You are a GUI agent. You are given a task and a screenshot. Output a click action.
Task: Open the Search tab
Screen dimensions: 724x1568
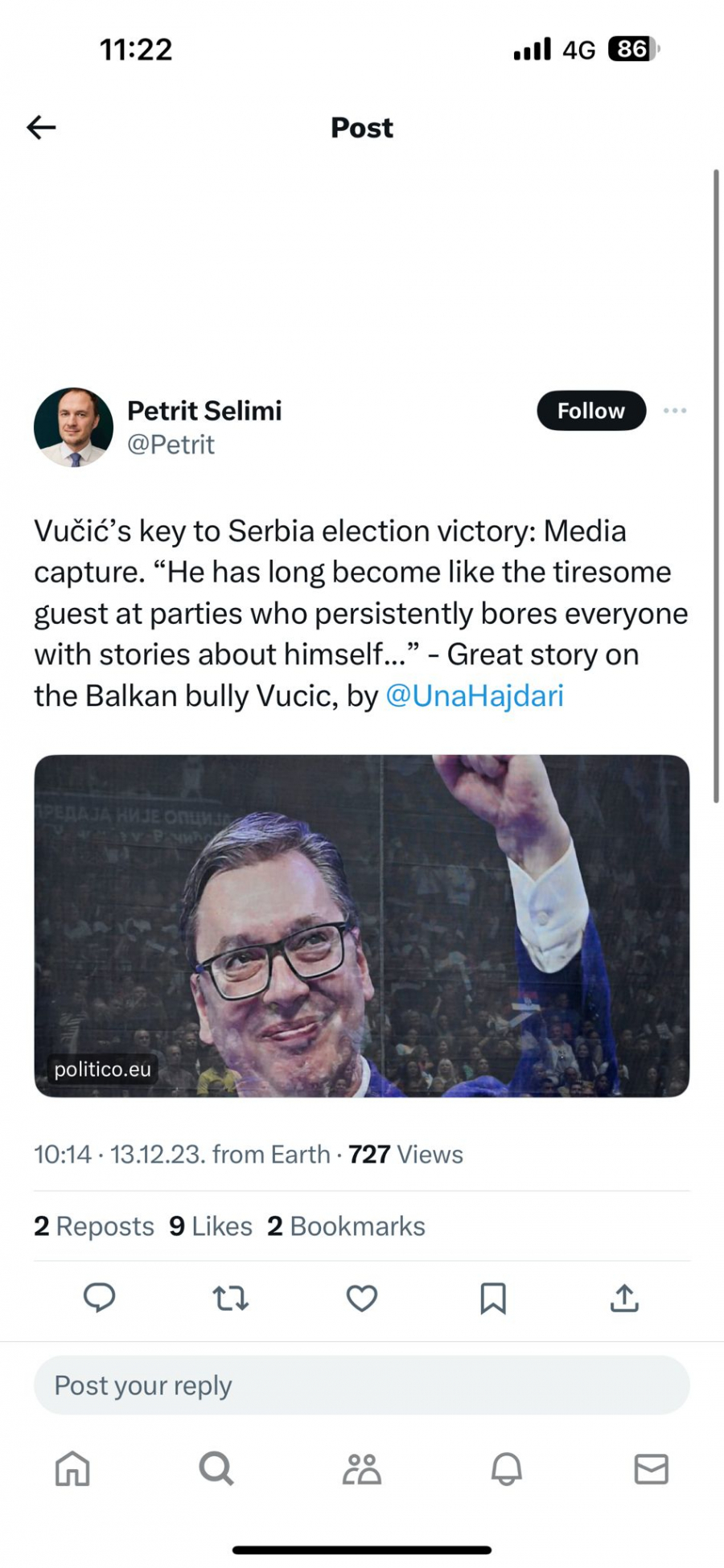[216, 1469]
